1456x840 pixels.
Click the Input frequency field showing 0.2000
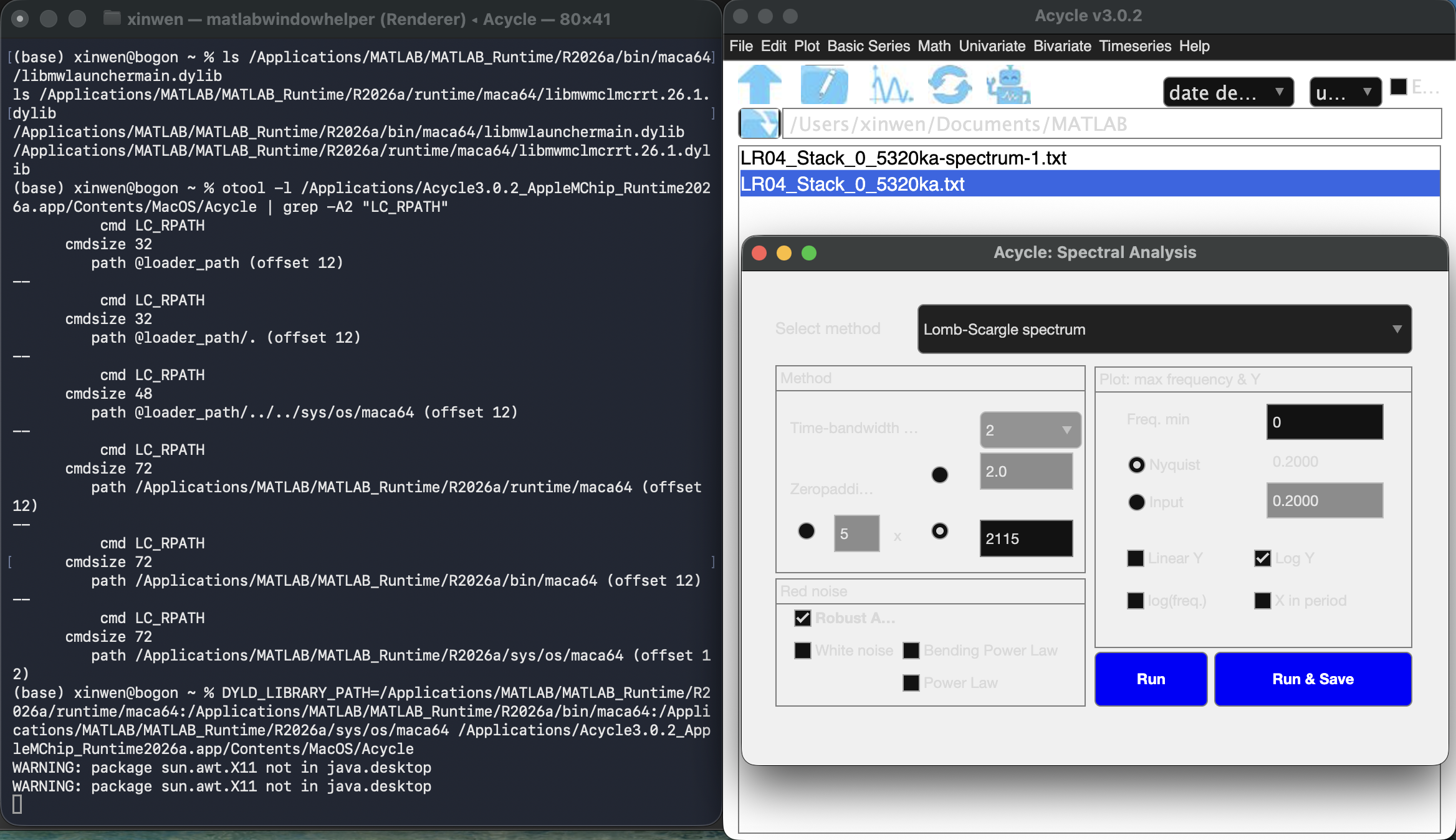(x=1324, y=500)
